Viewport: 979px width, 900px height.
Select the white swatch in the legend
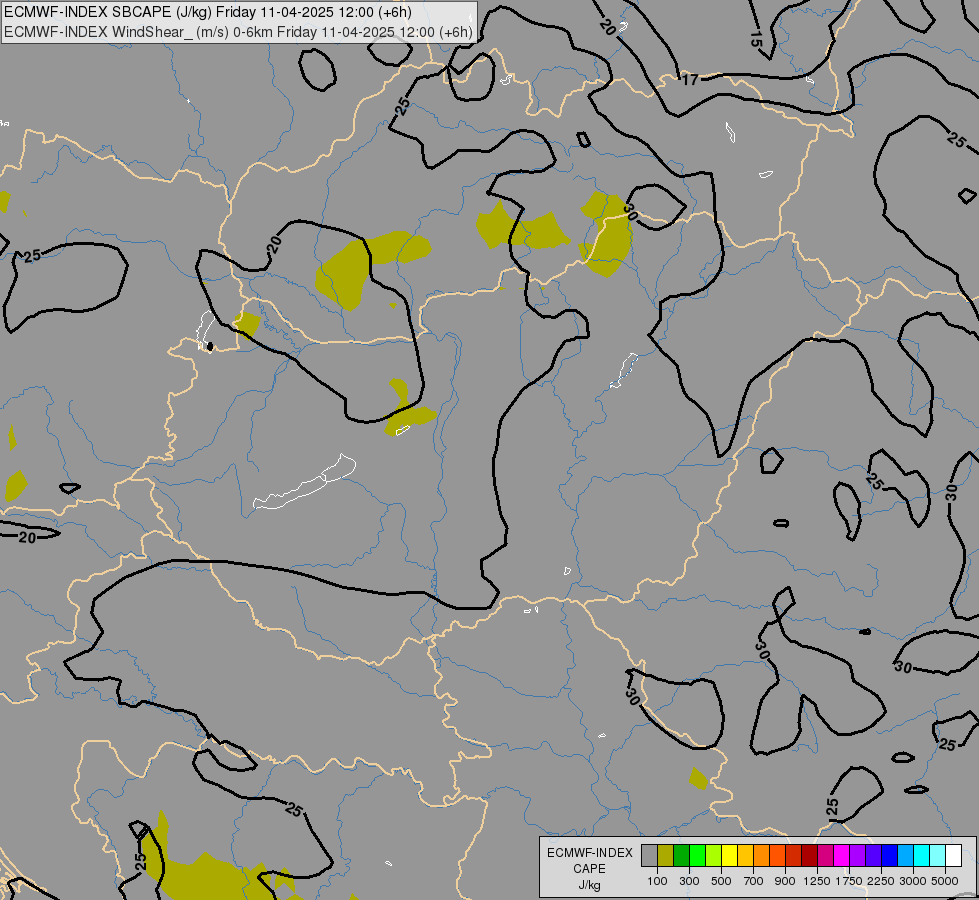pyautogui.click(x=954, y=856)
